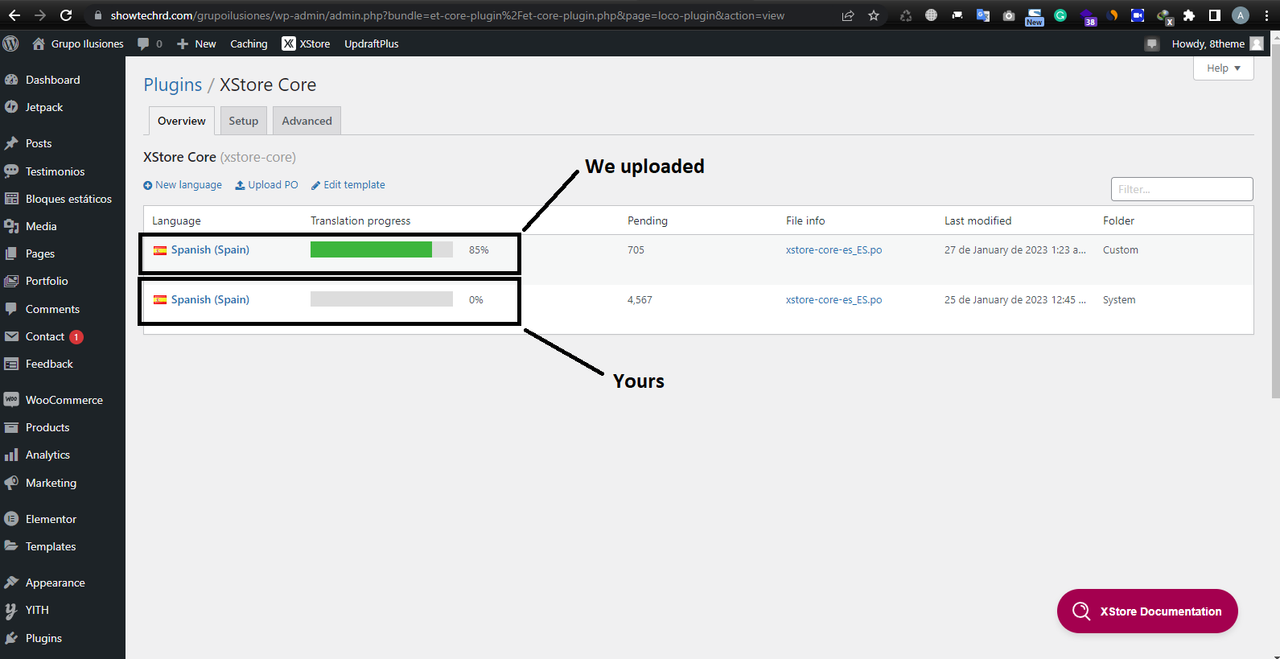Open the Google Translate extension icon
This screenshot has height=659, width=1280.
point(983,15)
